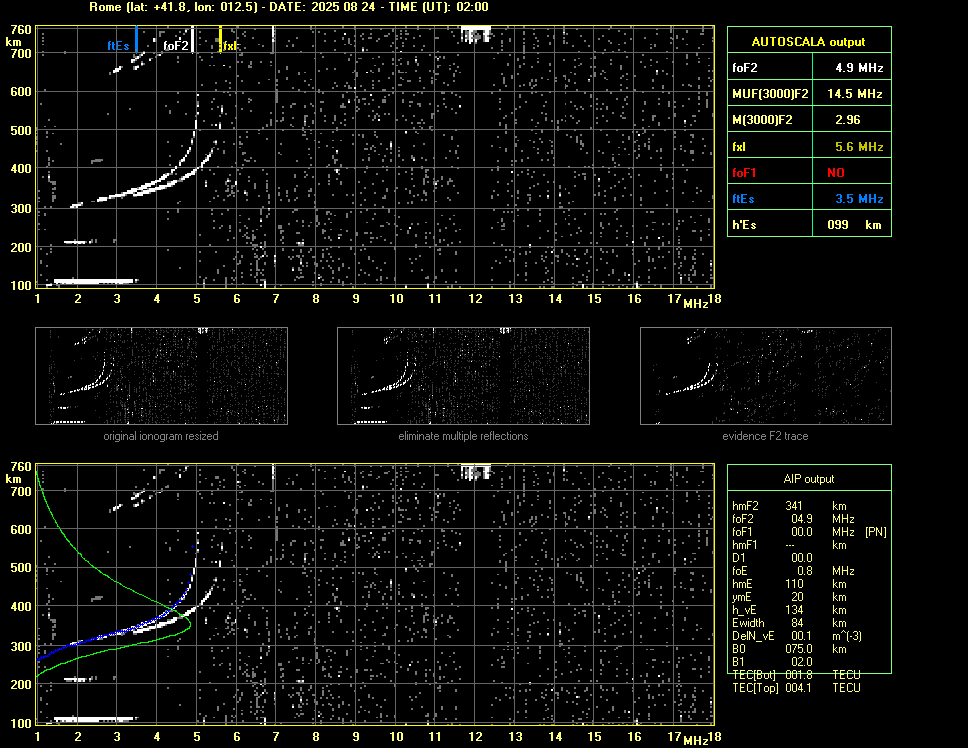Click the h'Es value 099 km
968x748 pixels.
[854, 225]
